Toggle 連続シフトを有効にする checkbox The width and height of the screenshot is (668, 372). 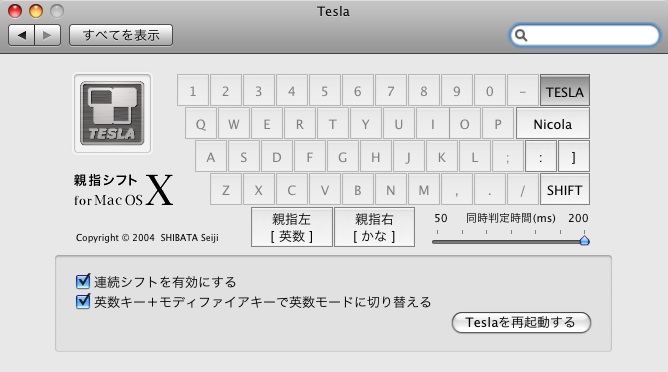(83, 281)
